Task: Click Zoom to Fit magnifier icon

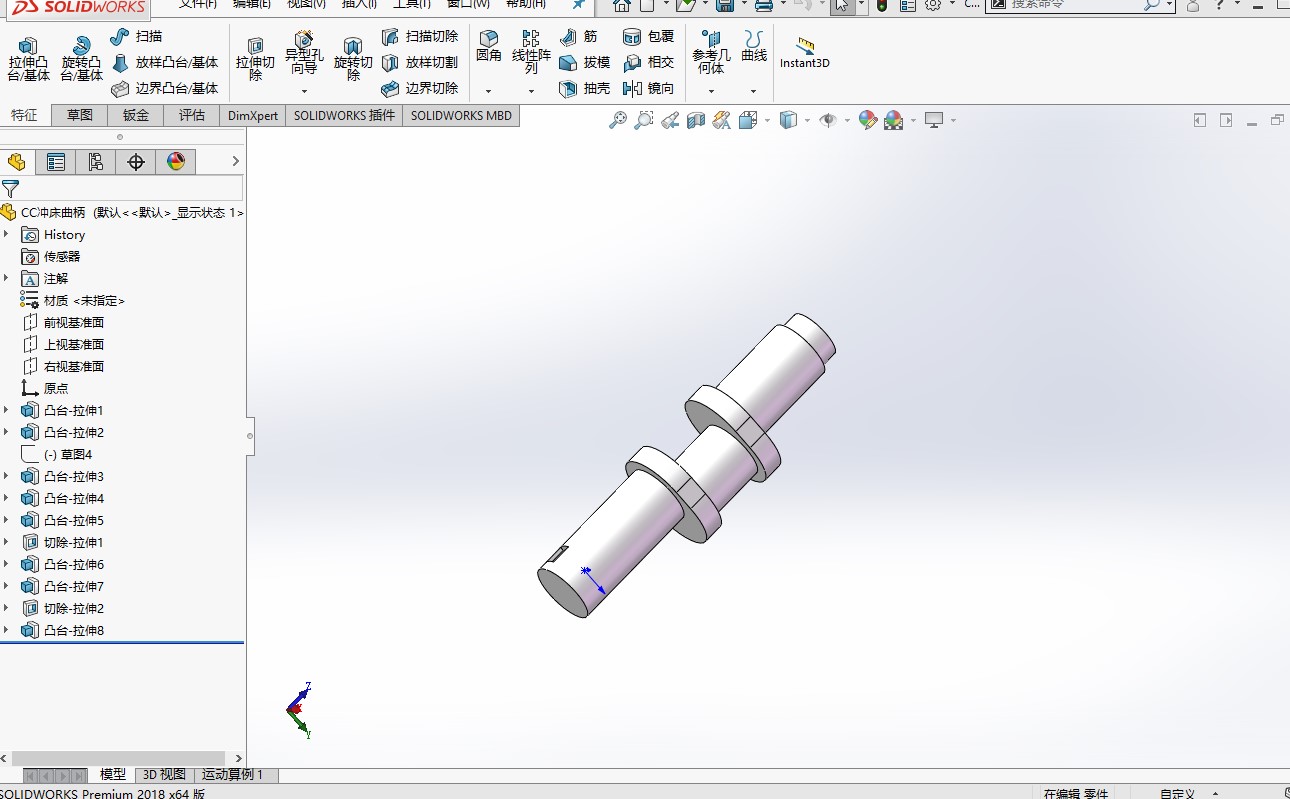Action: (618, 121)
